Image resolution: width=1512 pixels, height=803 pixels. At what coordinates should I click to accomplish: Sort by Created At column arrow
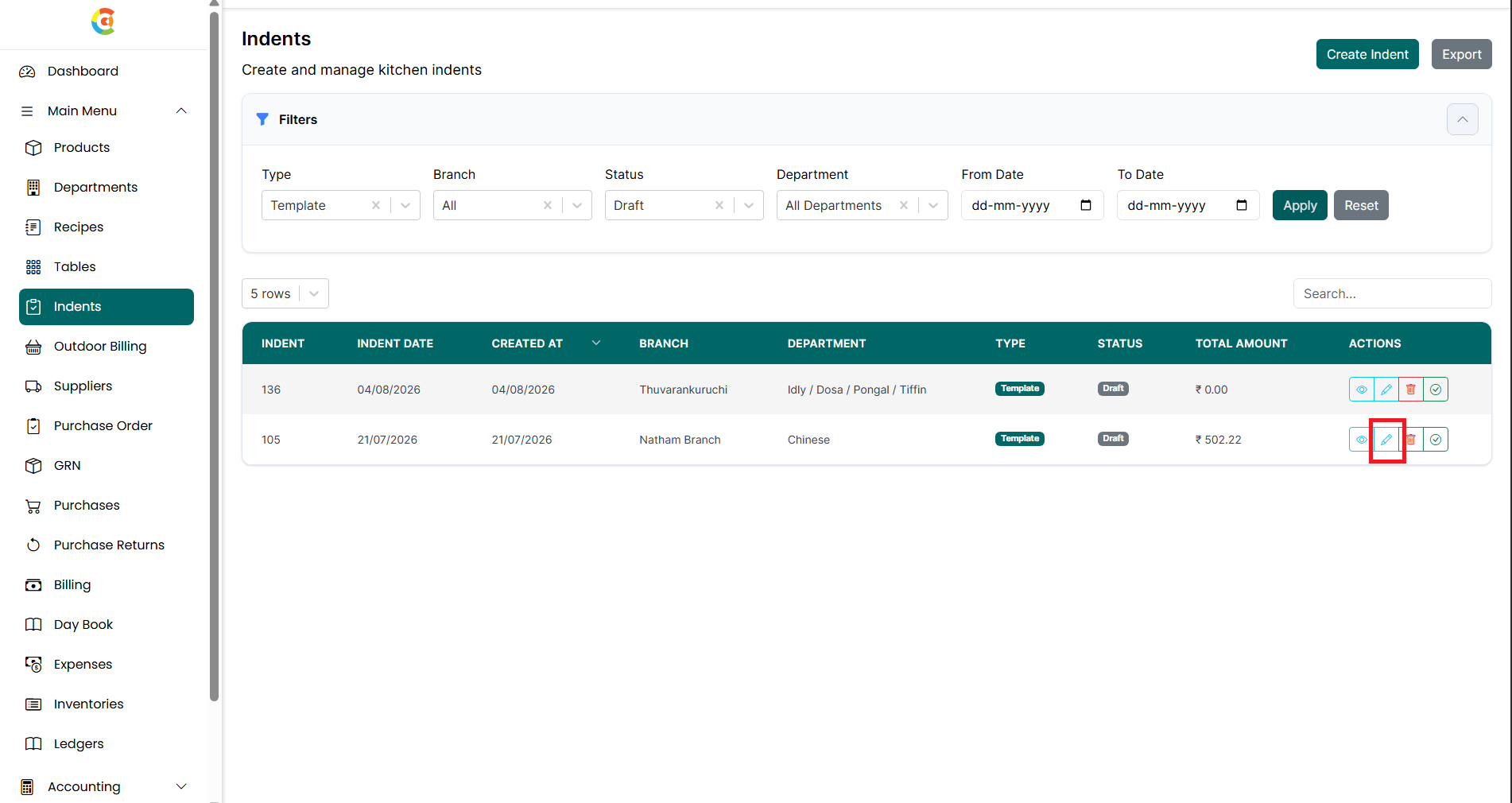596,343
